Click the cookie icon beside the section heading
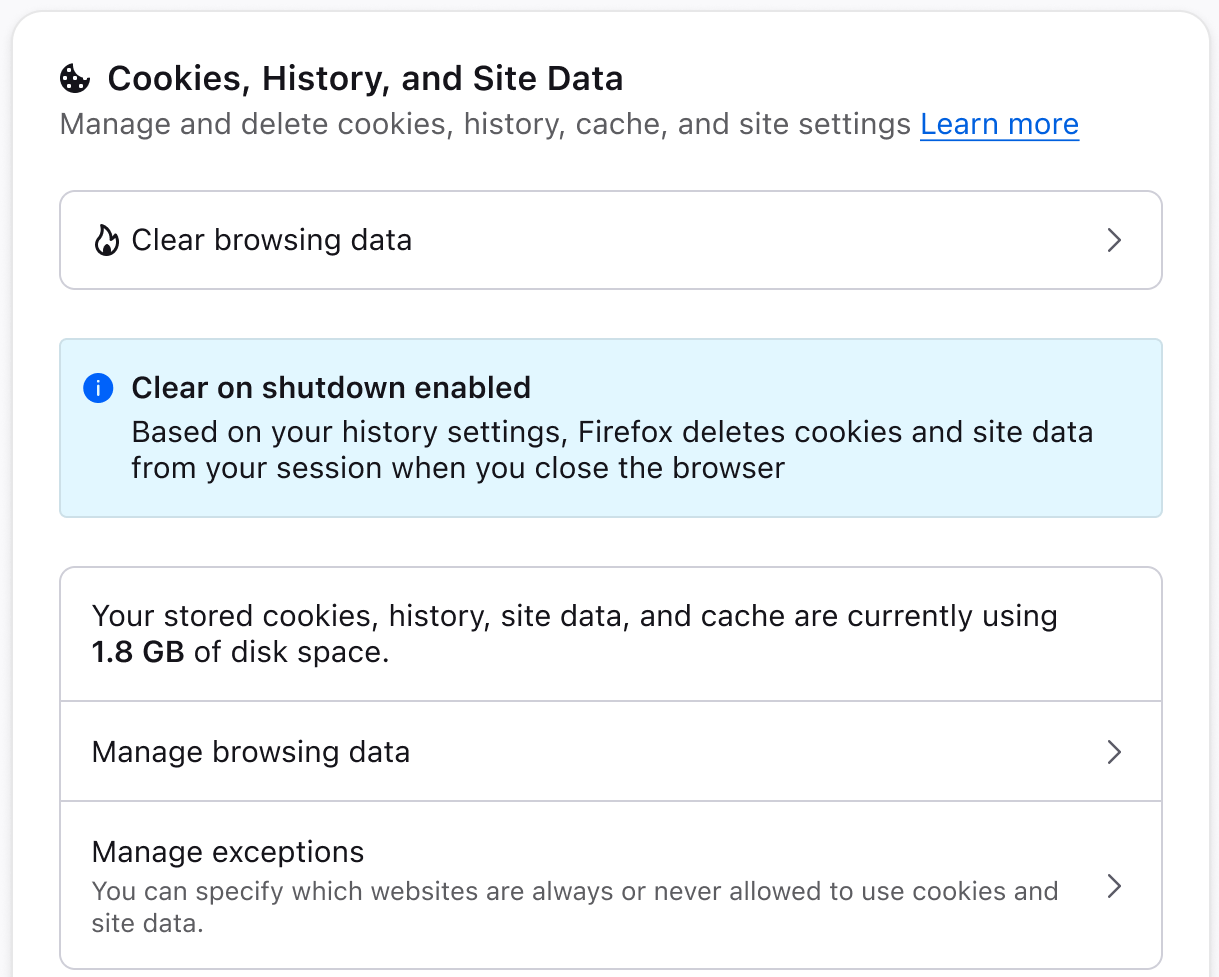Screen dimensions: 1219x977 [75, 78]
